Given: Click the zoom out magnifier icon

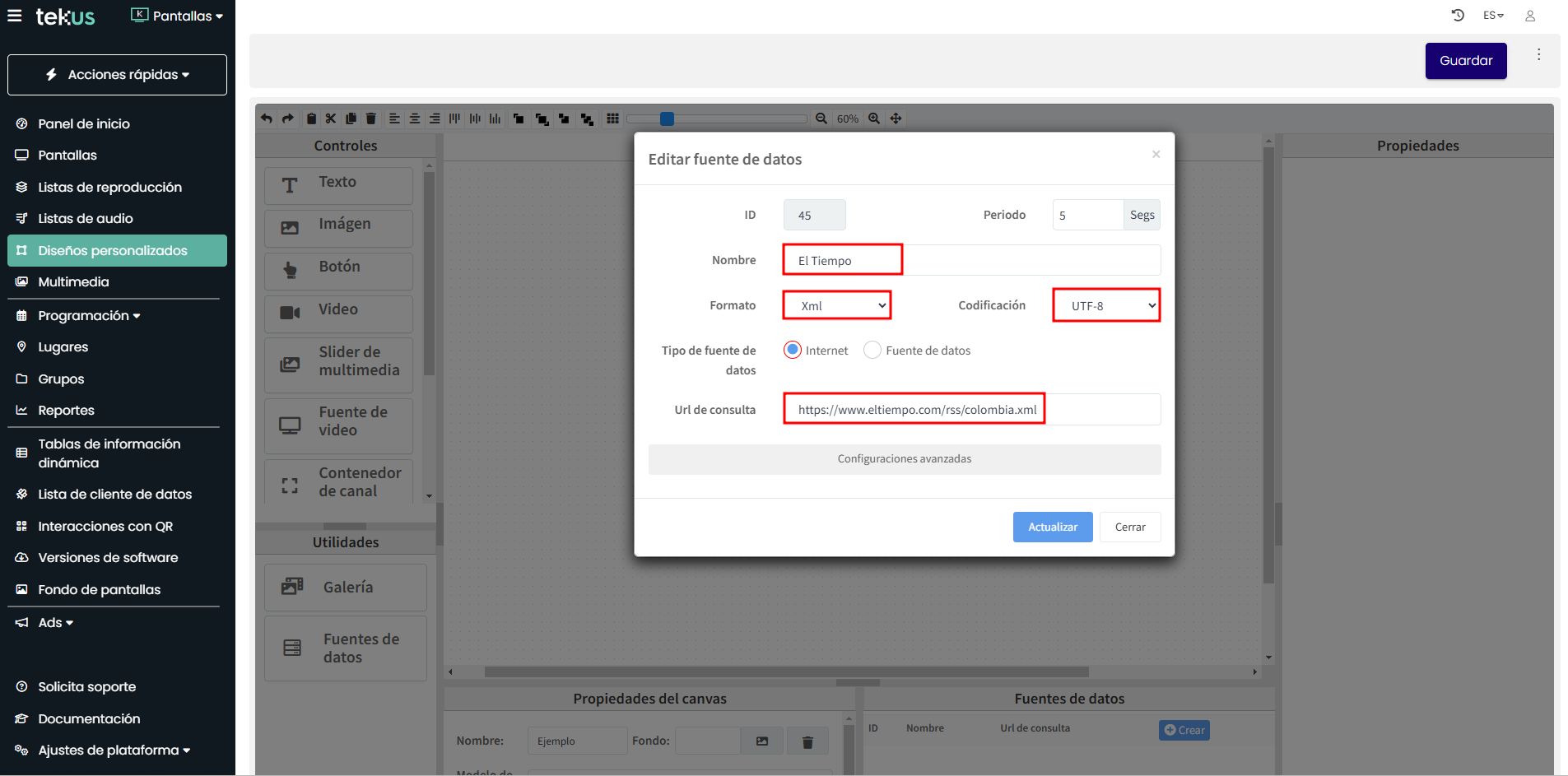Looking at the screenshot, I should 821,118.
